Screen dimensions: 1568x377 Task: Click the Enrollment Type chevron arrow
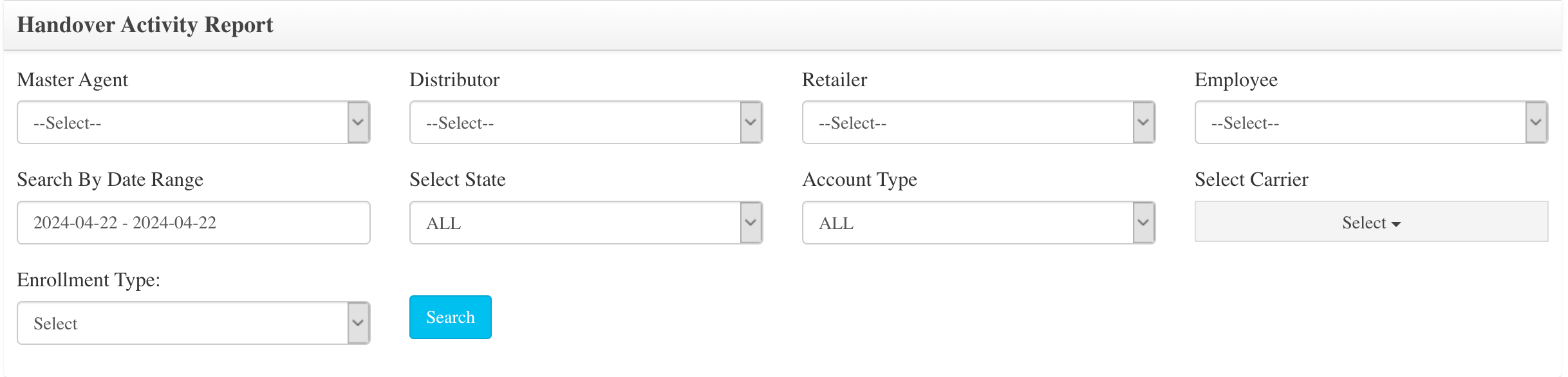[359, 323]
